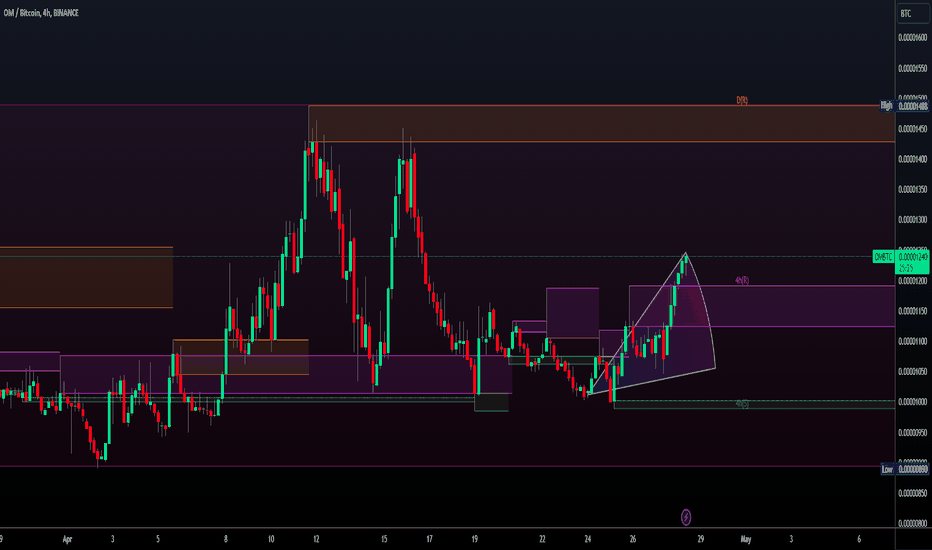
Task: Click the OM / Bitcoin symbol title
Action: [x=41, y=12]
